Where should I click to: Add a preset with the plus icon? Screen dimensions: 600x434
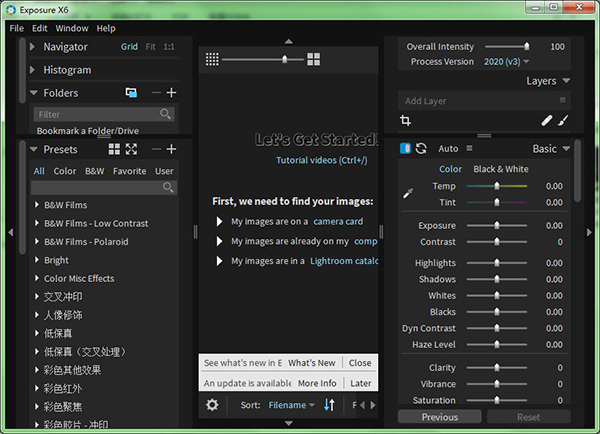click(x=171, y=149)
